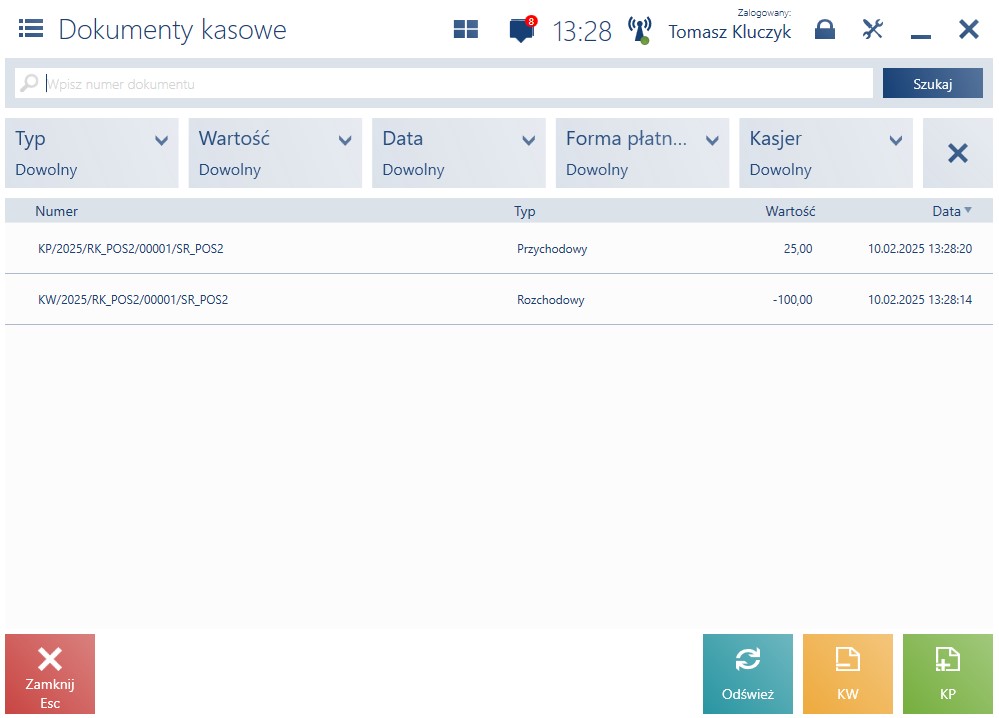Image resolution: width=999 pixels, height=718 pixels.
Task: Expand the Kasjer filter dropdown
Action: tap(826, 153)
